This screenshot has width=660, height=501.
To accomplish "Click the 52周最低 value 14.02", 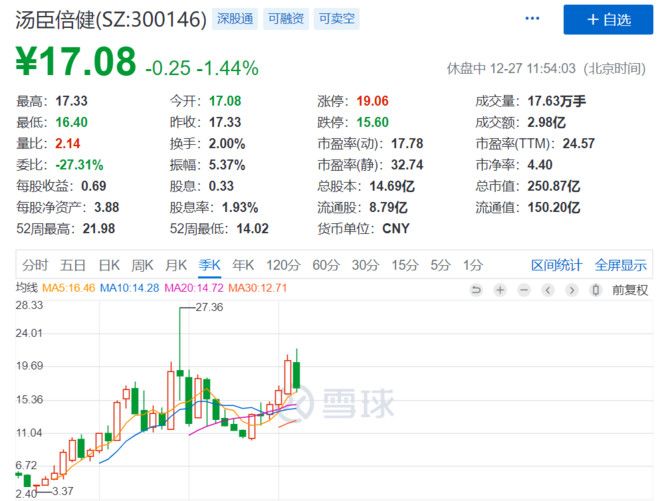I will tap(253, 229).
